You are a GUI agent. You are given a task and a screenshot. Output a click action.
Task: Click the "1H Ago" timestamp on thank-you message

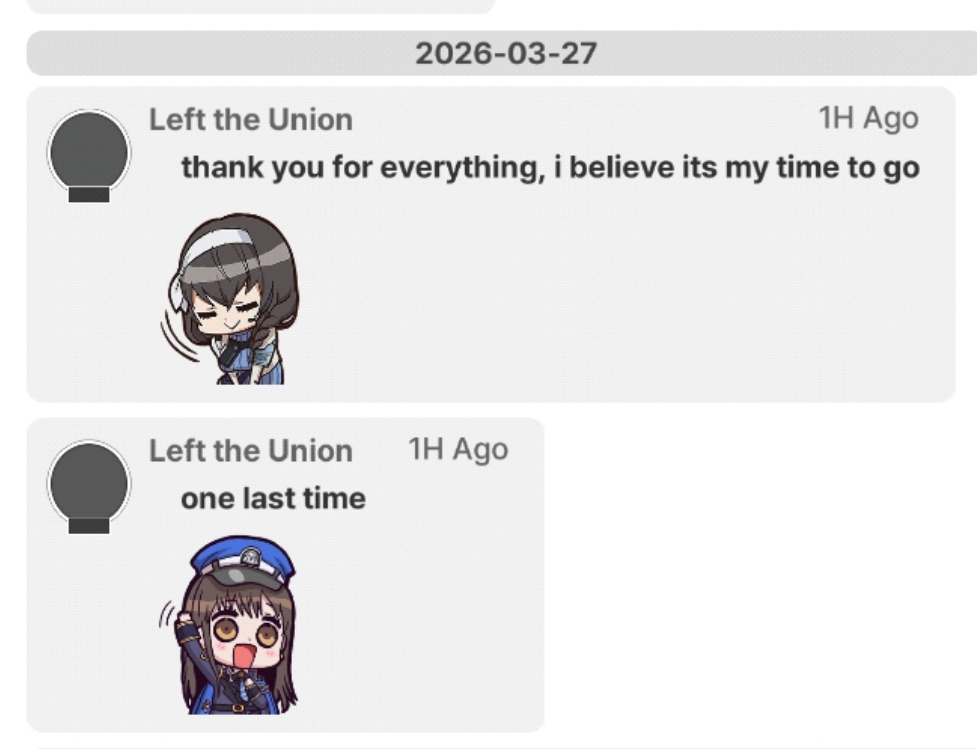pos(868,118)
